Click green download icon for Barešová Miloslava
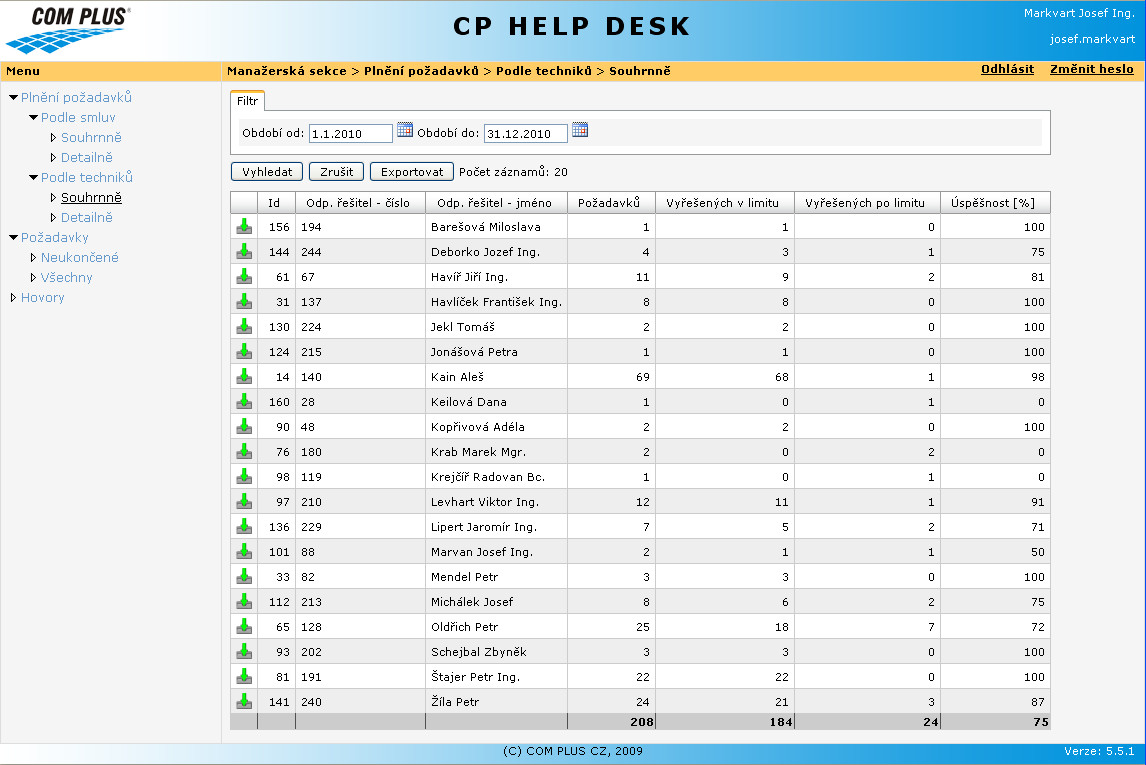This screenshot has width=1146, height=765. click(x=244, y=227)
